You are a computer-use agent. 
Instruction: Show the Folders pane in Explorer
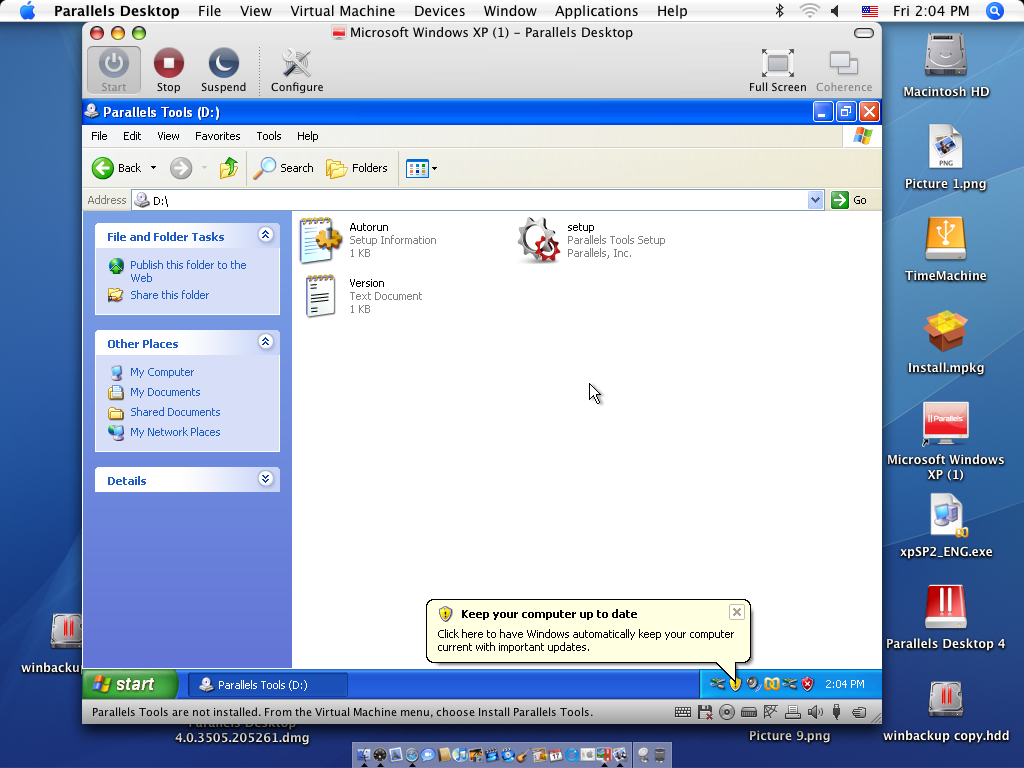coord(357,168)
